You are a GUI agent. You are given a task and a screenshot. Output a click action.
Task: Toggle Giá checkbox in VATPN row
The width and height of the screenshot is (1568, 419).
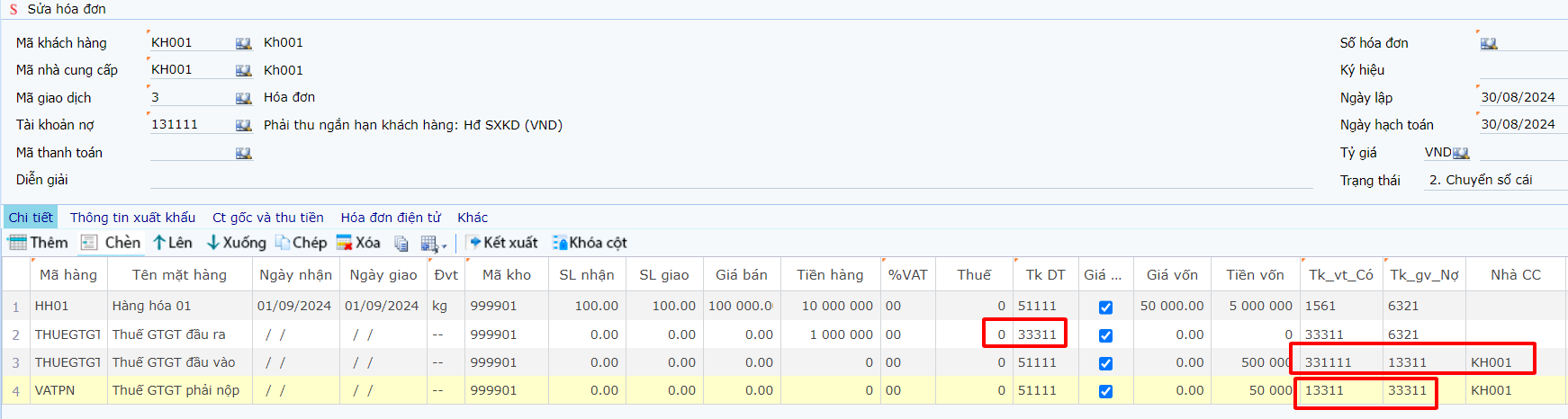[x=1105, y=391]
